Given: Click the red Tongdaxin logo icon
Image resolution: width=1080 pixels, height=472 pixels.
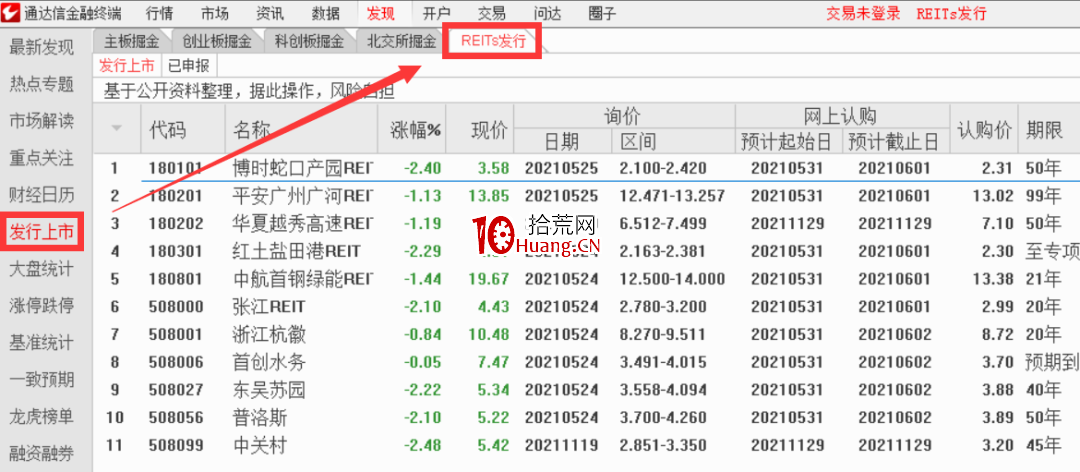Looking at the screenshot, I should pos(10,12).
